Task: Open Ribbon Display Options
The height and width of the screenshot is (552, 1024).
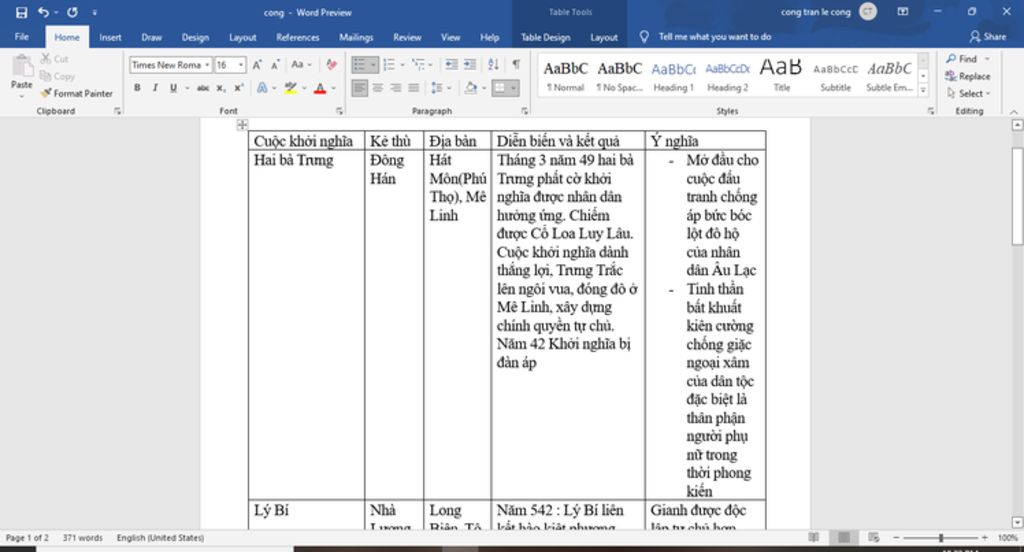Action: pos(903,12)
